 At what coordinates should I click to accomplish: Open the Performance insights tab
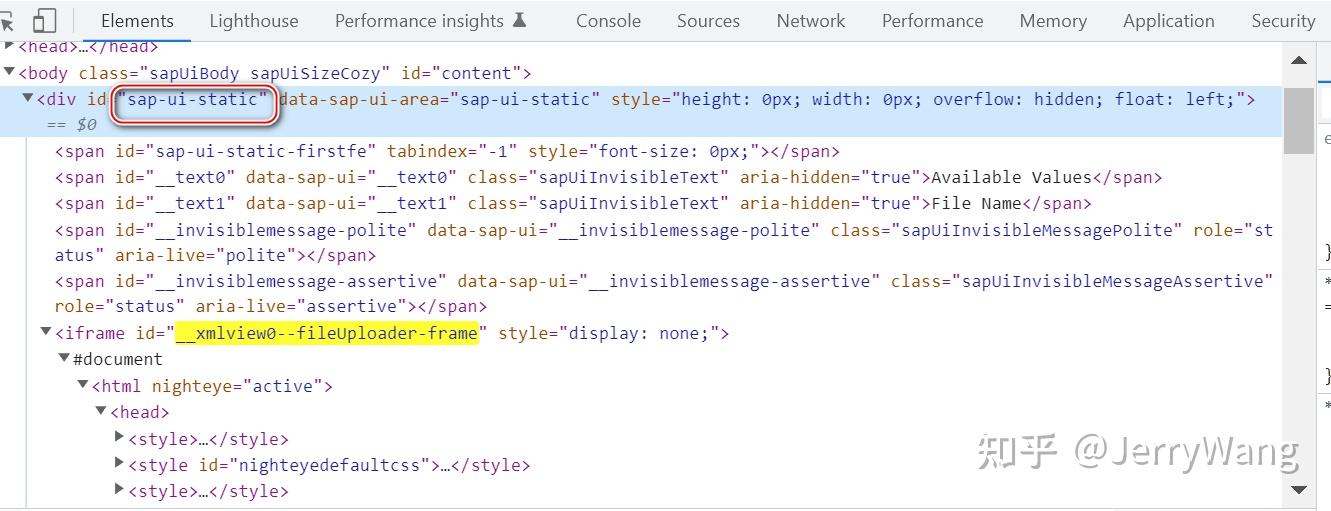coord(431,20)
